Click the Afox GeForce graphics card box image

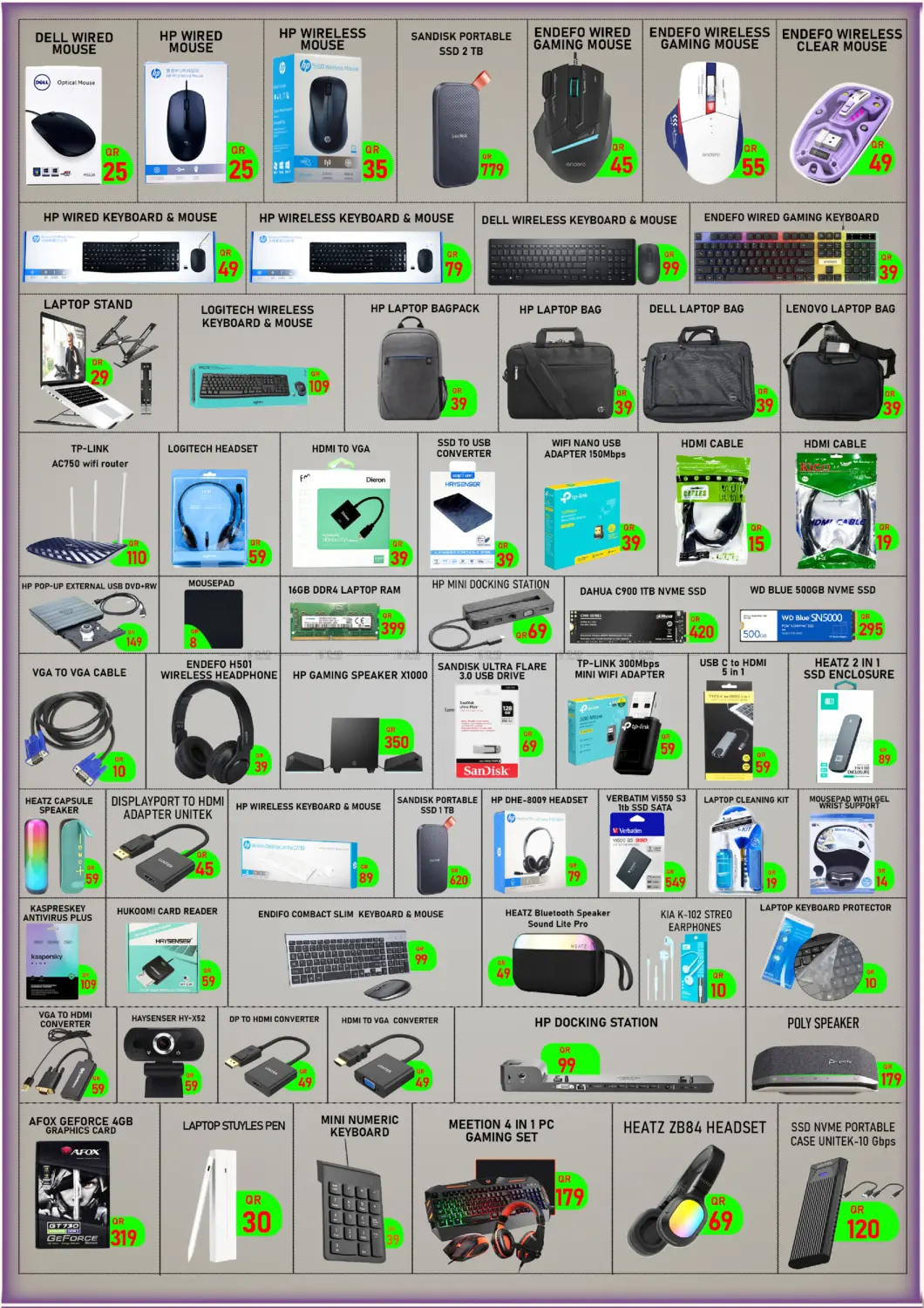72,1196
